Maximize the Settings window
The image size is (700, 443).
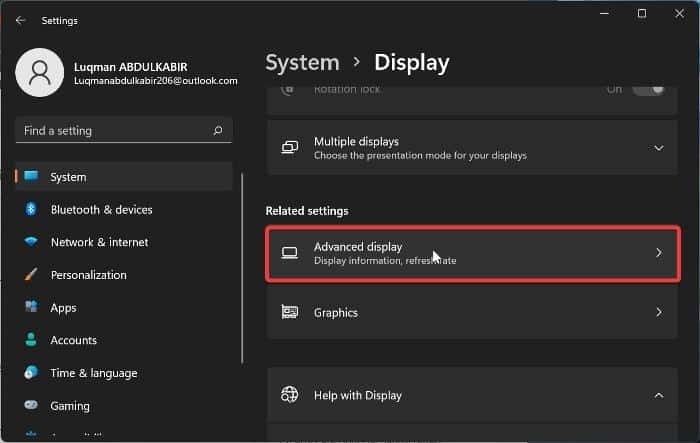(642, 14)
